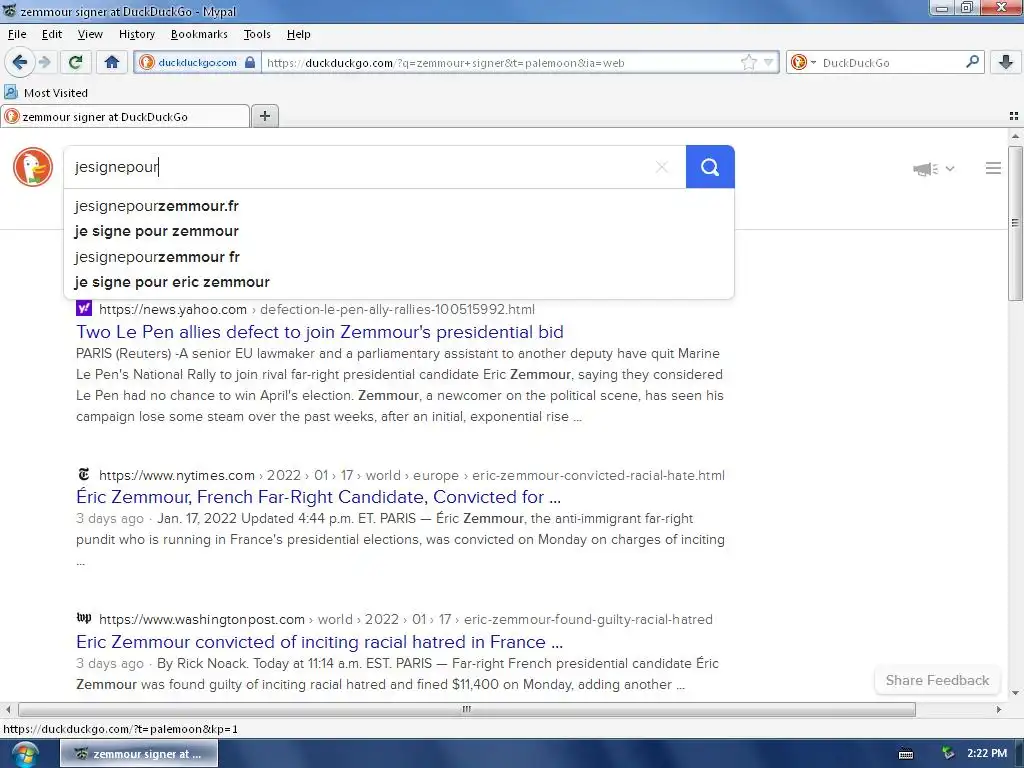1024x768 pixels.
Task: Open 'Two Le Pen allies defect' result
Action: (319, 332)
